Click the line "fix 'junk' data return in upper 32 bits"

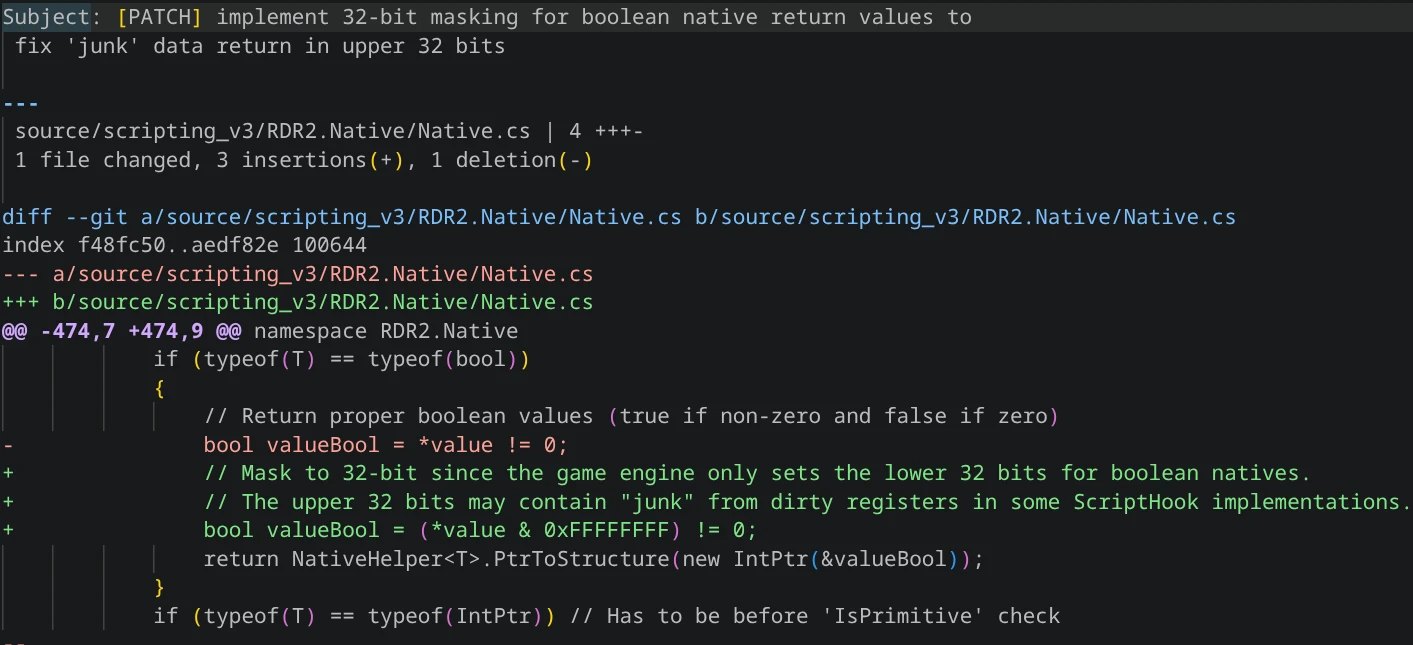coord(260,46)
